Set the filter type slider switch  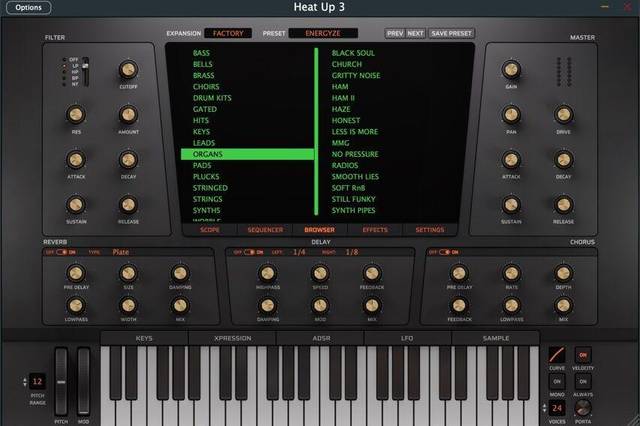coord(85,72)
